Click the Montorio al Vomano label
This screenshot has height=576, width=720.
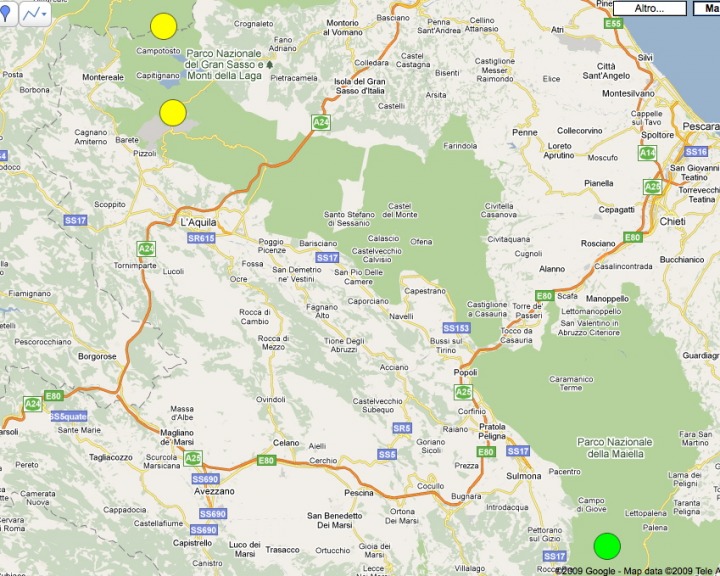point(343,28)
